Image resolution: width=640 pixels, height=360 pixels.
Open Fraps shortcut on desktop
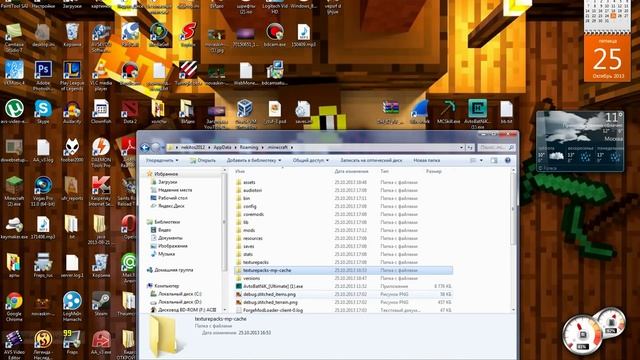coord(72,342)
